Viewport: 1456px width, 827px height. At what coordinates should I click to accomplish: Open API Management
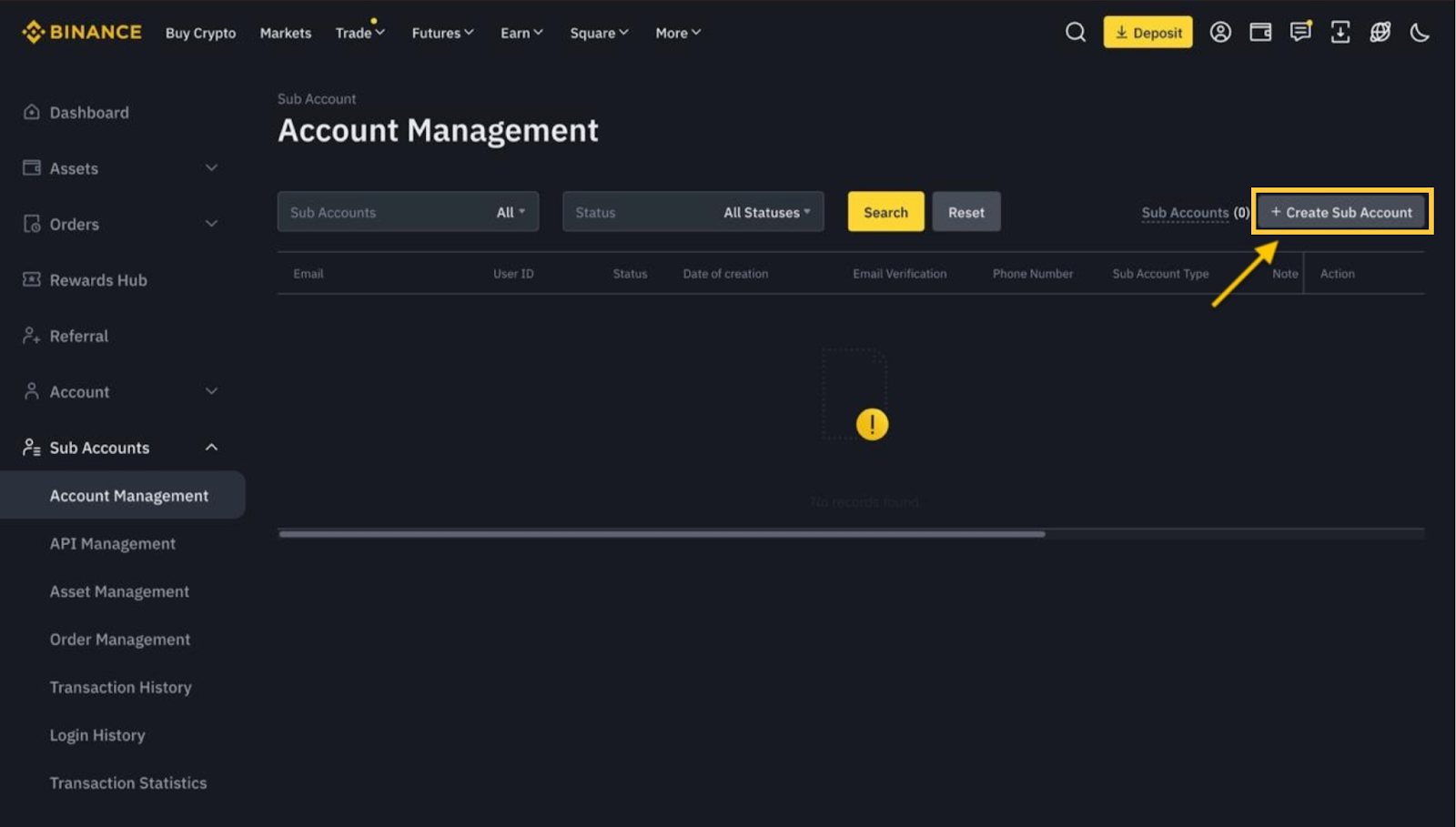pos(113,543)
